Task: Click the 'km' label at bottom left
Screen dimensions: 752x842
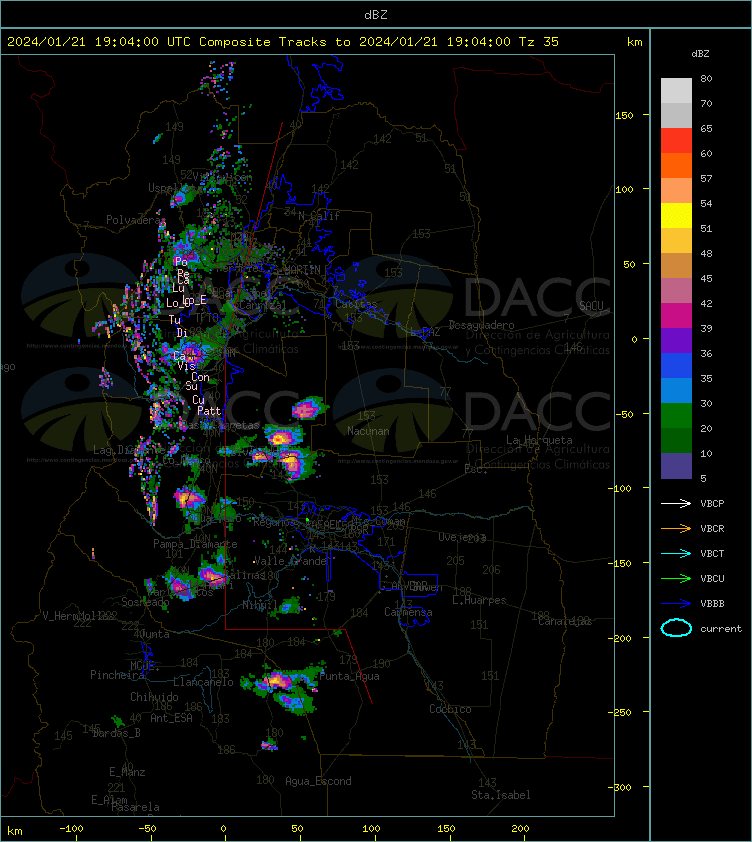Action: tap(15, 831)
